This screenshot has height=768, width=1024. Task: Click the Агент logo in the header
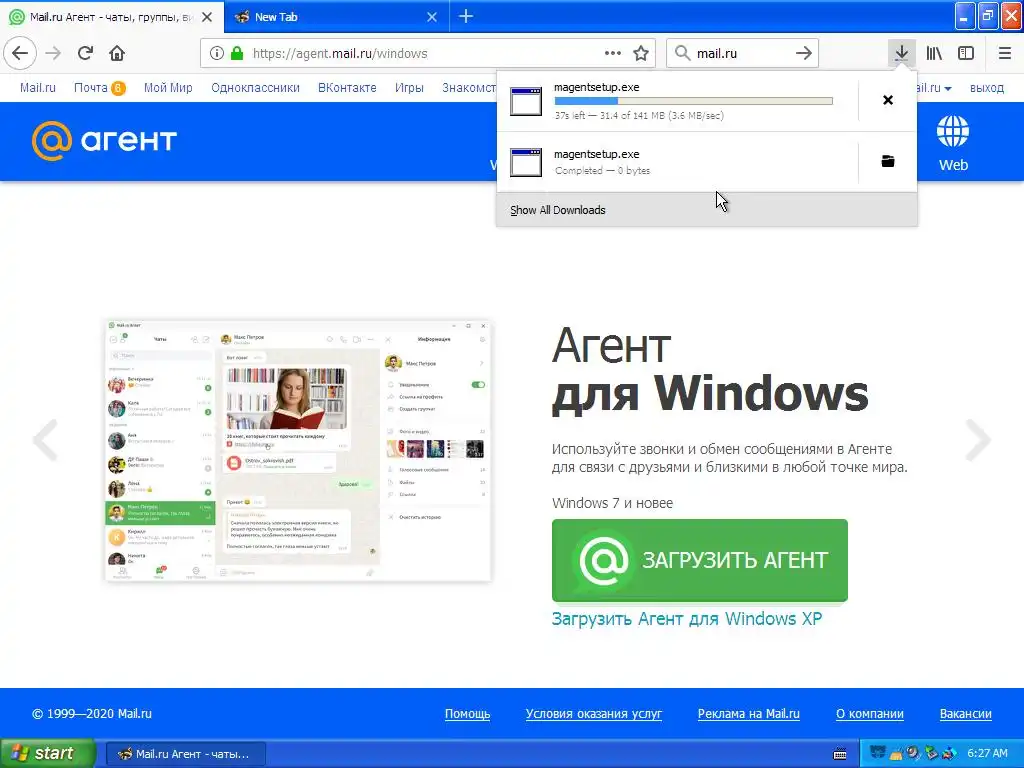click(104, 140)
